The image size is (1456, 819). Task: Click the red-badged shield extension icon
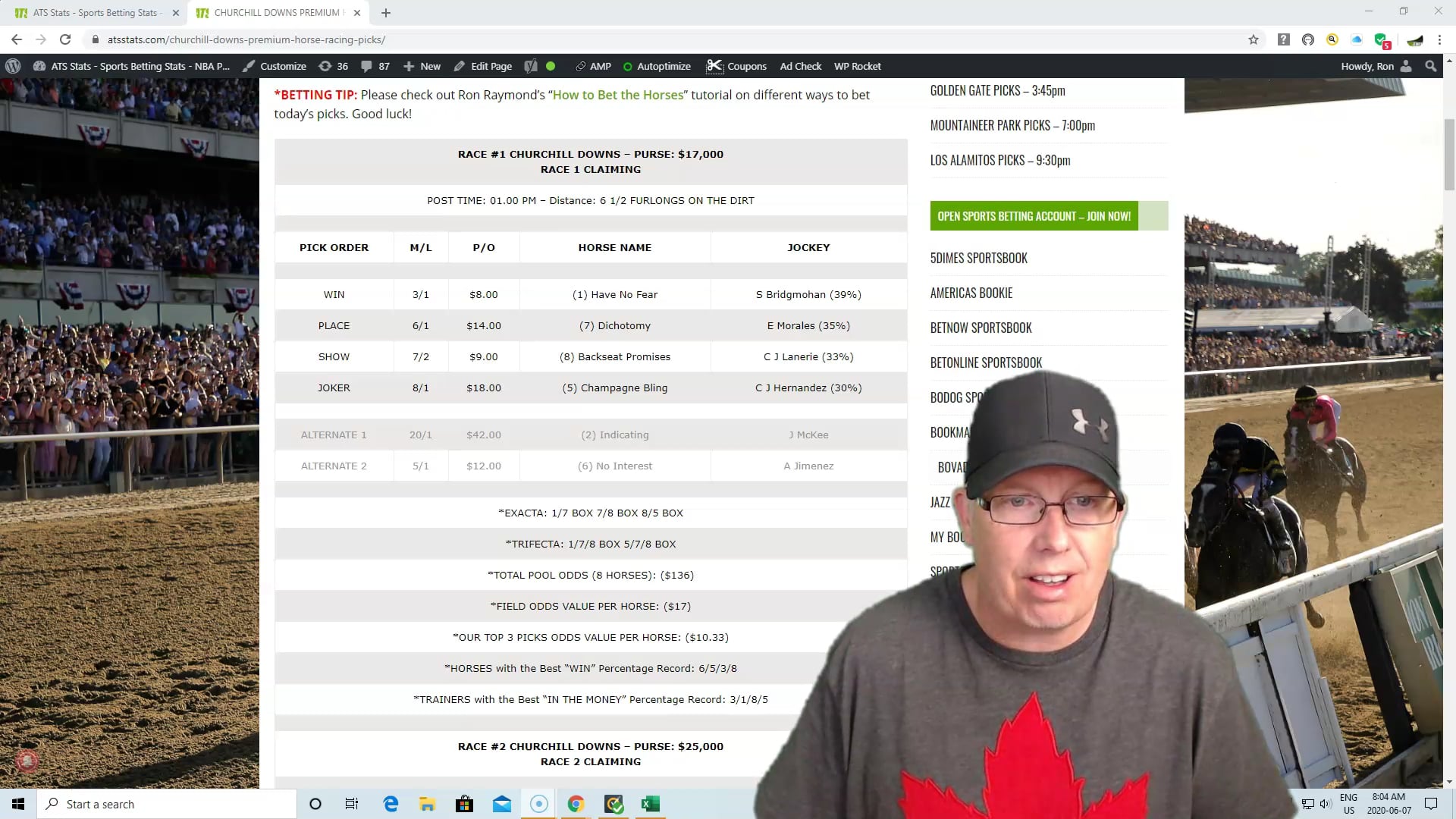tap(1381, 40)
